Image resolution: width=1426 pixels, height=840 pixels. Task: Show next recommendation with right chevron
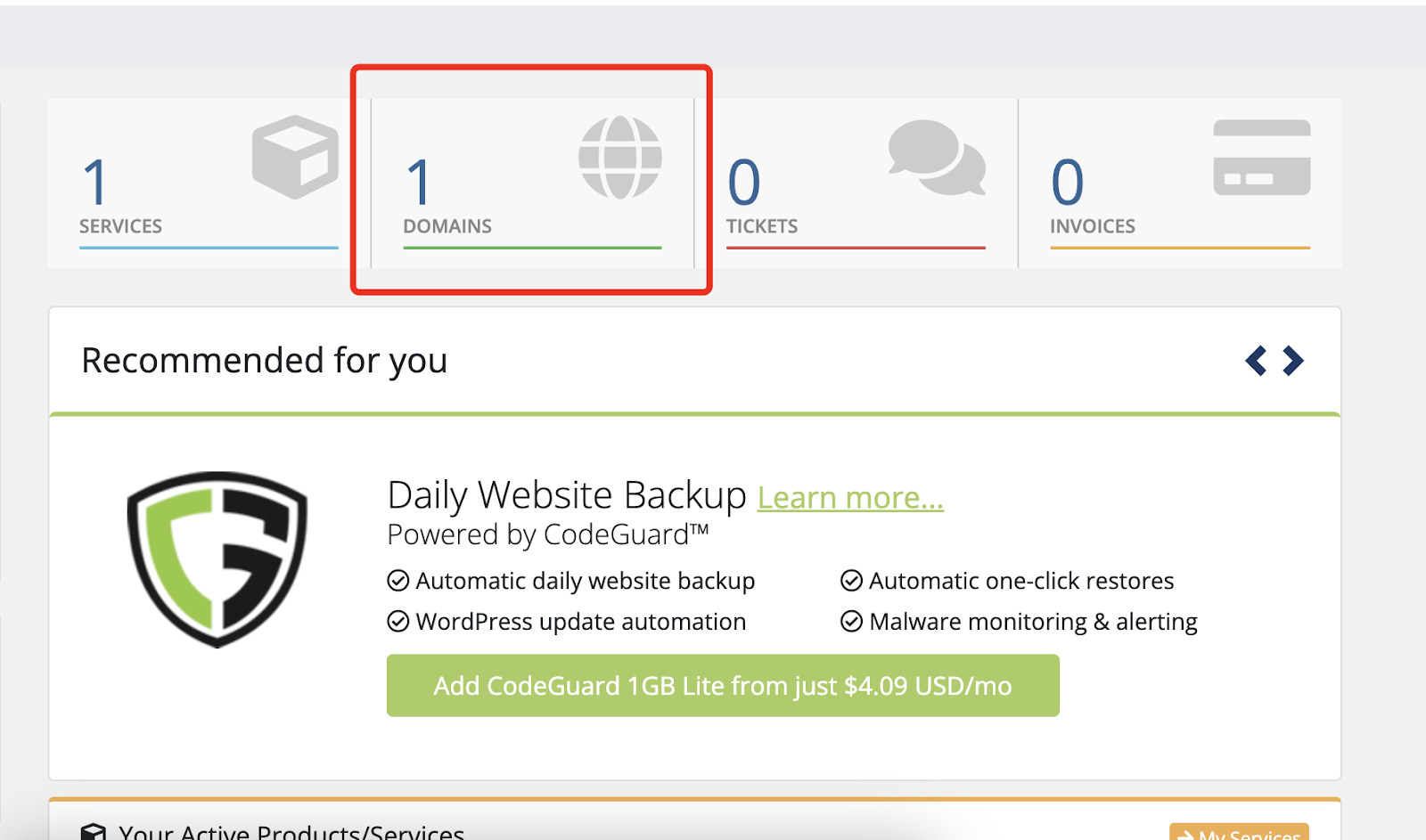tap(1293, 361)
